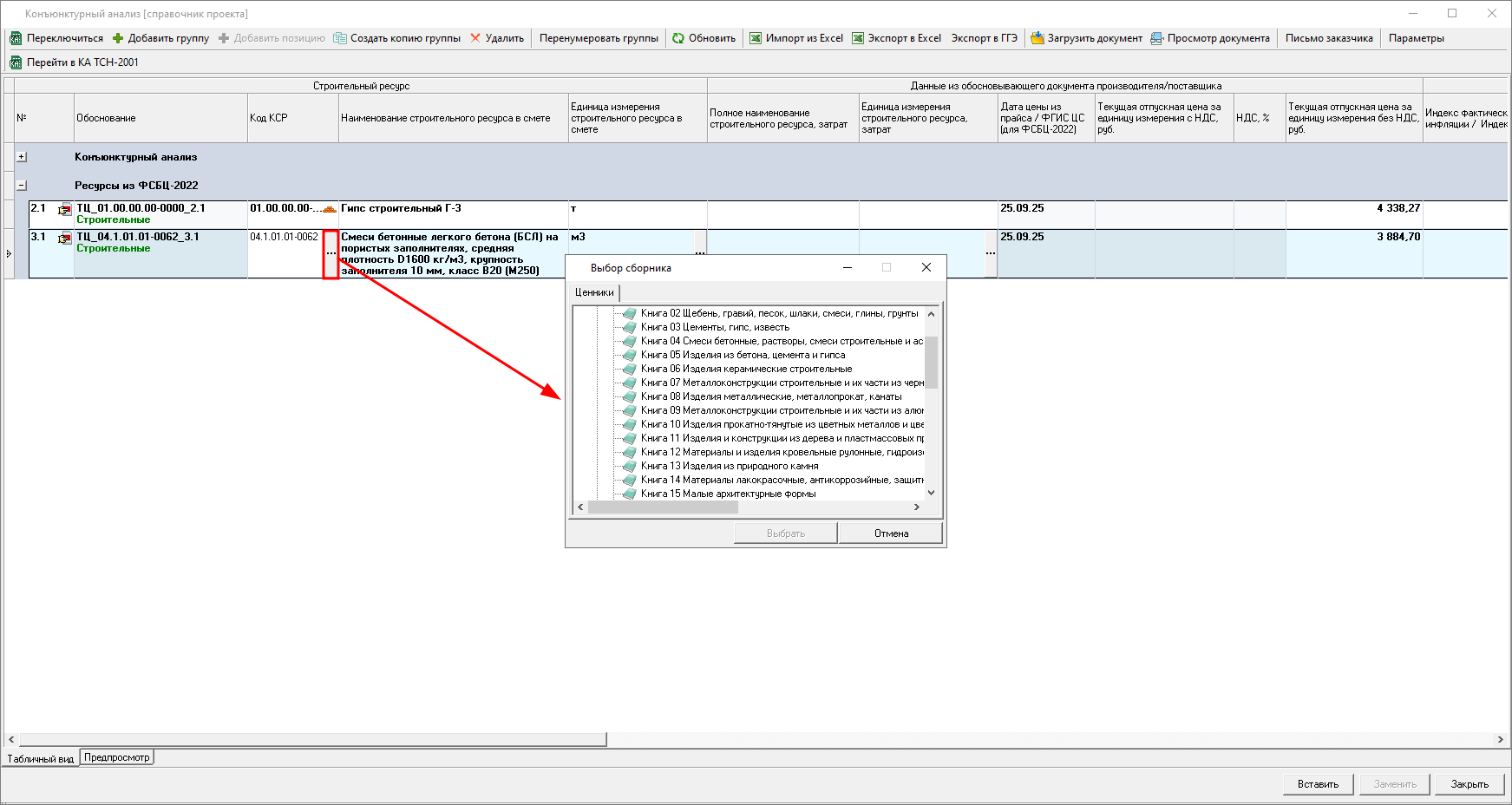Open Параметры in the toolbar
Viewport: 1512px width, 805px height.
point(1416,38)
